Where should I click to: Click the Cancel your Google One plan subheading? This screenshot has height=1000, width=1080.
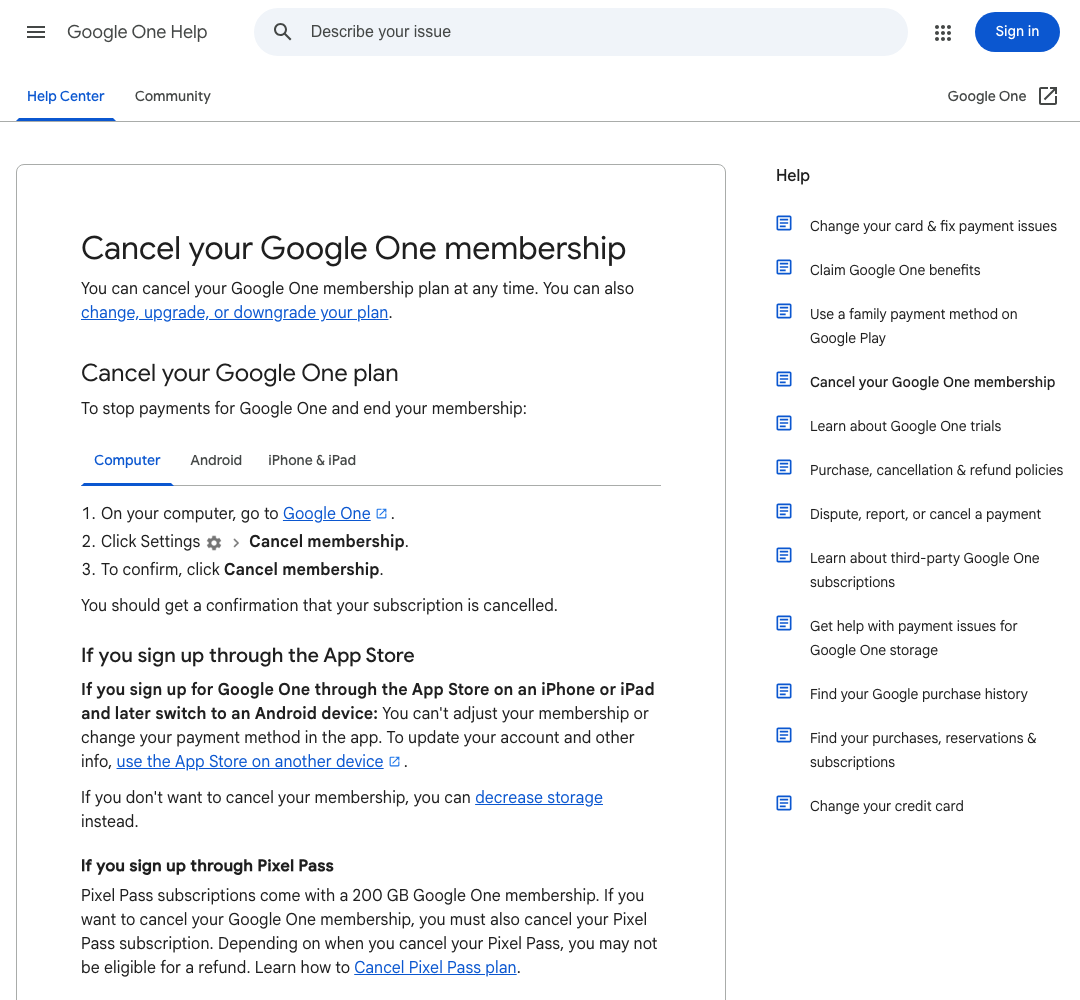pos(240,373)
